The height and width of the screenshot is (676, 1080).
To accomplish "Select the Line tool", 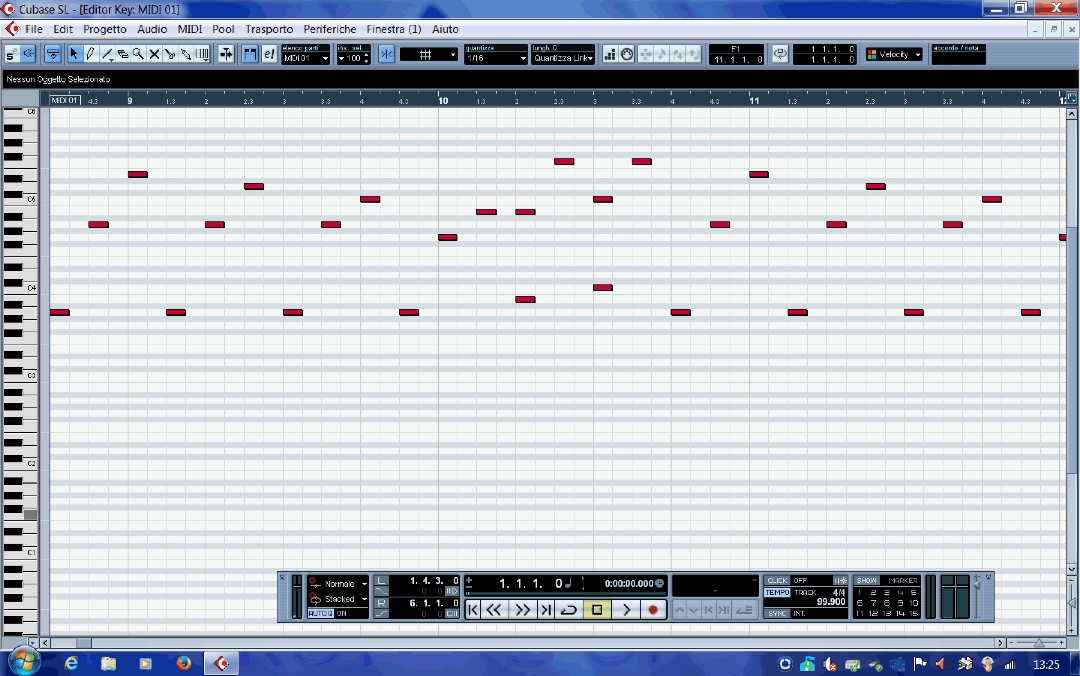I will [x=107, y=54].
